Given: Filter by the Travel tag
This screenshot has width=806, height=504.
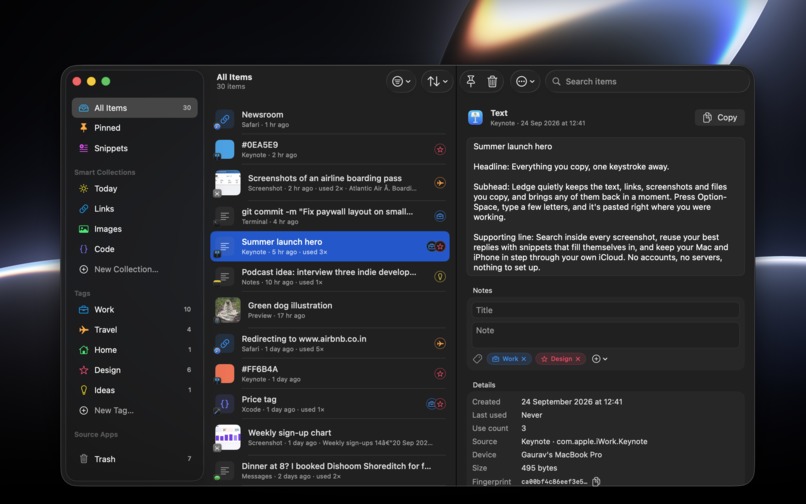Looking at the screenshot, I should tap(135, 330).
